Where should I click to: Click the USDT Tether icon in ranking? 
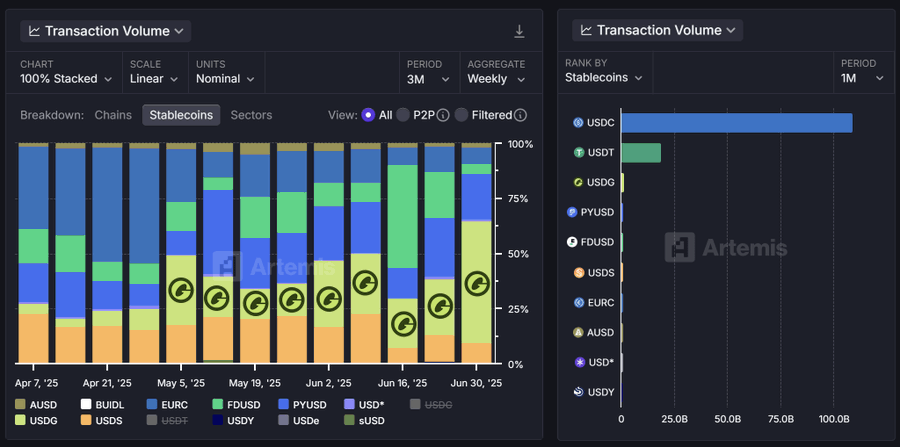[579, 152]
